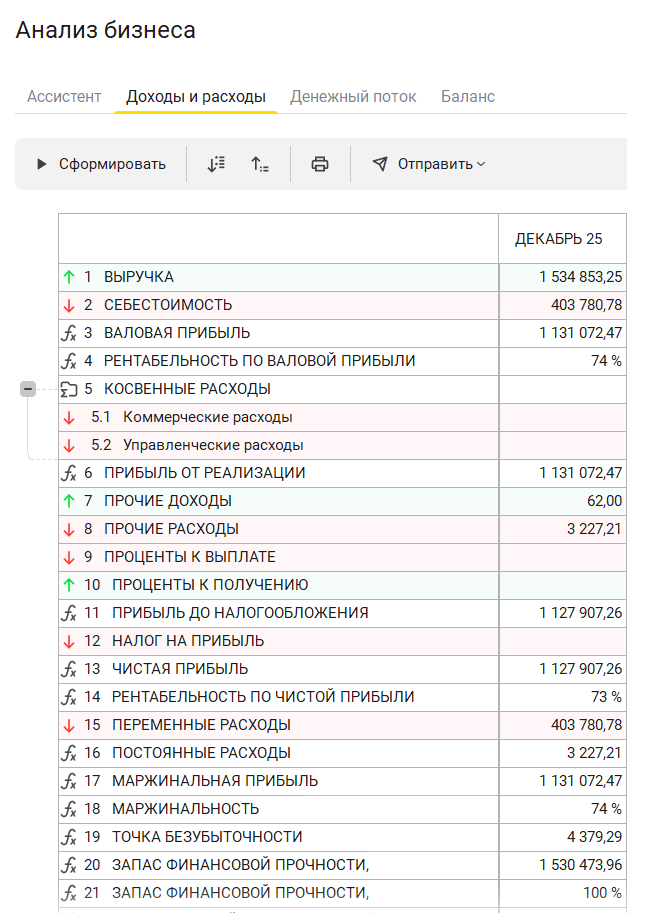
Task: Click the paper plane send icon
Action: (x=380, y=164)
